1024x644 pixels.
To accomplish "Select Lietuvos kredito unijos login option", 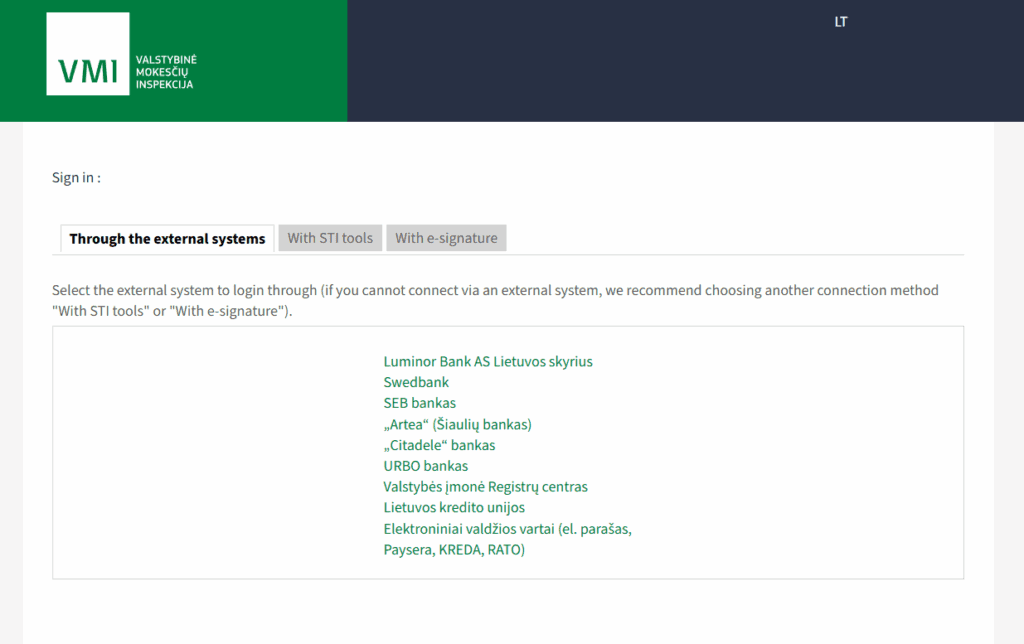I will pyautogui.click(x=454, y=507).
